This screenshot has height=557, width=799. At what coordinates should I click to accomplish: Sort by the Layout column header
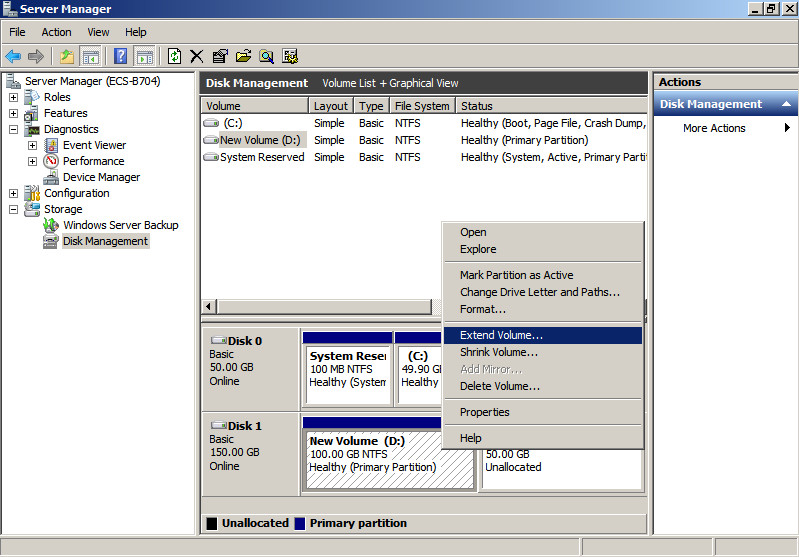(331, 106)
